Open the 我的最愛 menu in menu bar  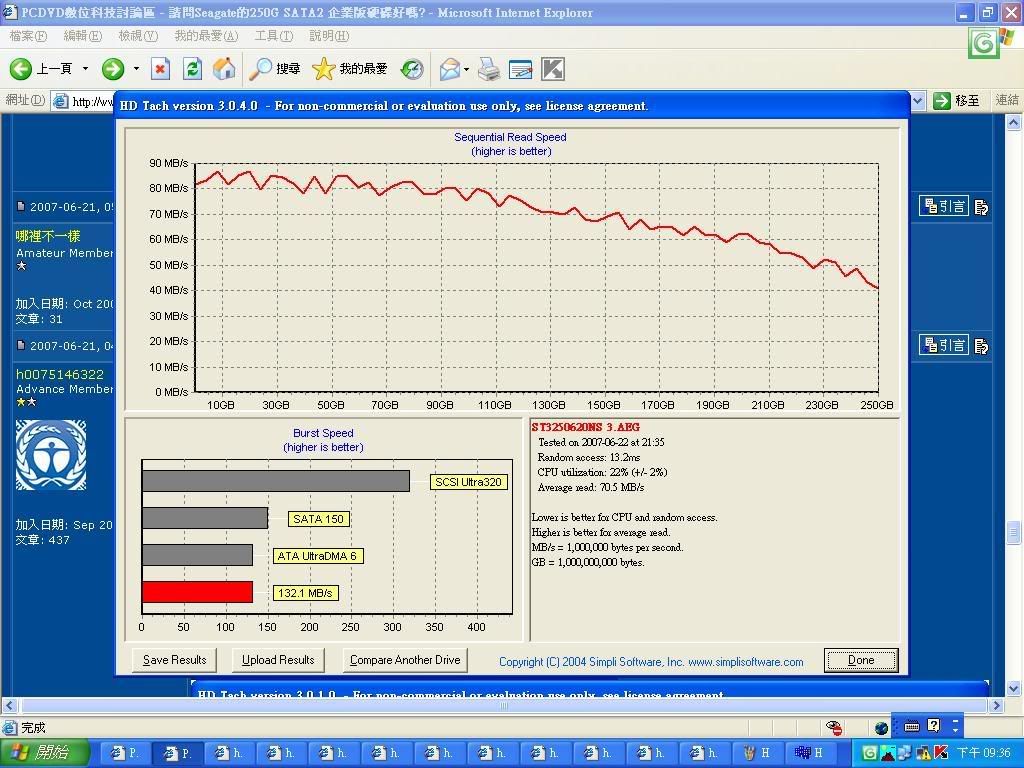pos(206,36)
